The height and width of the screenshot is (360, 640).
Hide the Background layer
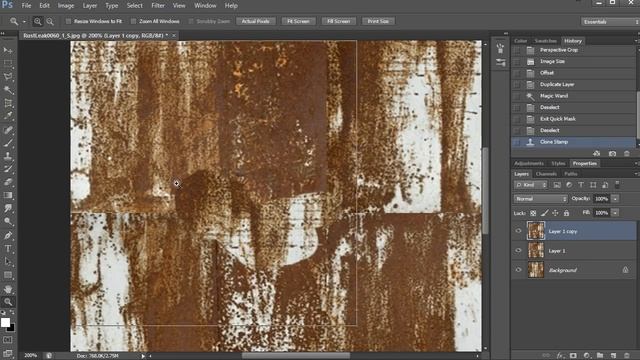point(518,270)
